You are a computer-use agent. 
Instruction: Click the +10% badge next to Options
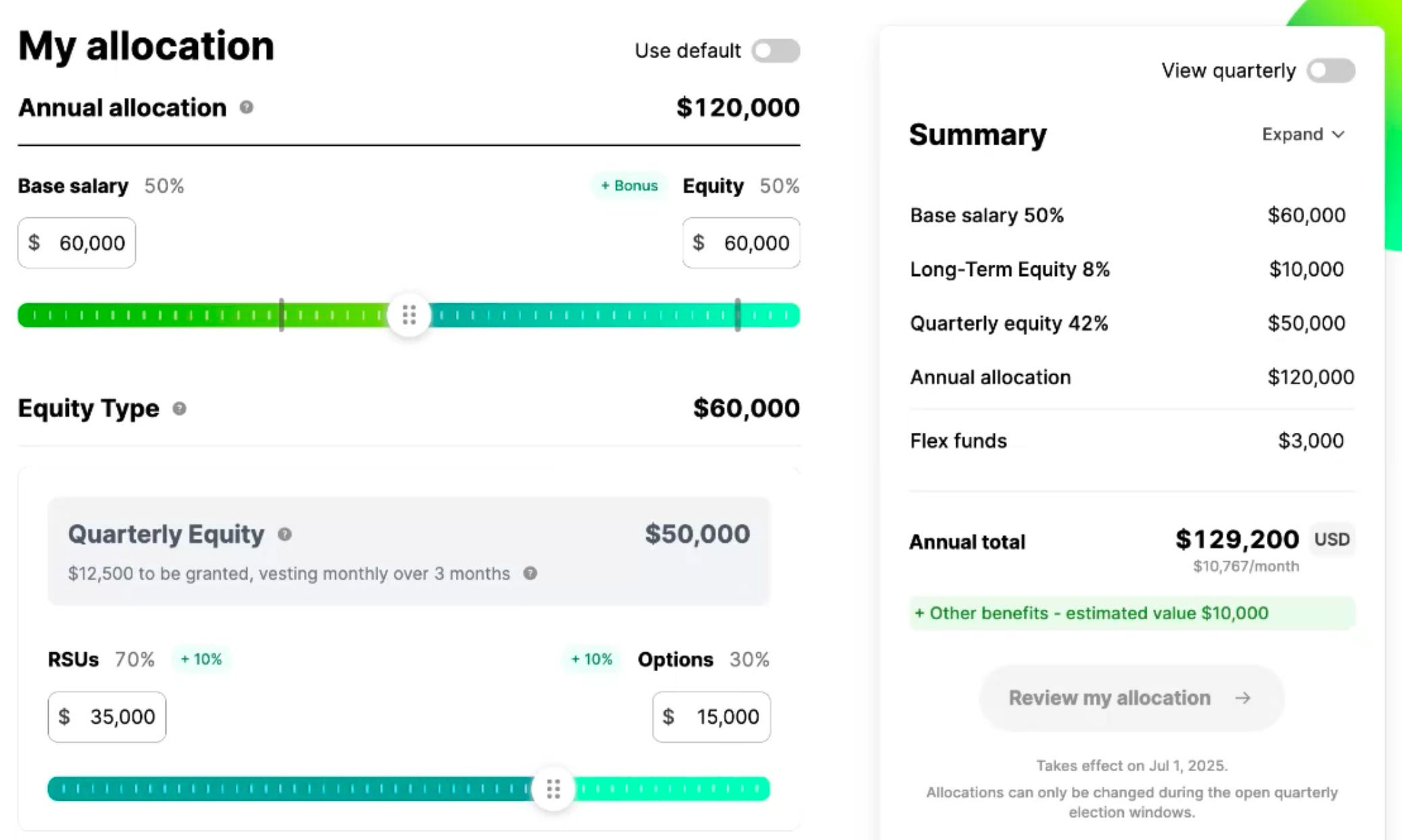(592, 659)
